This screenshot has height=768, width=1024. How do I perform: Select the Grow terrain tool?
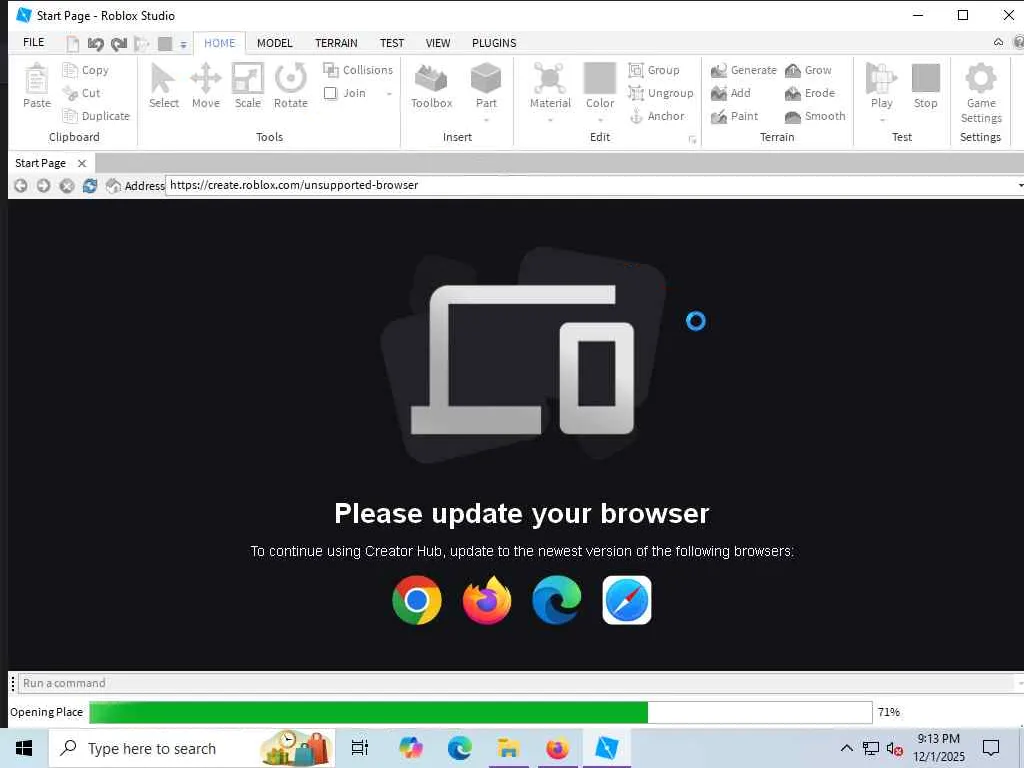click(808, 70)
